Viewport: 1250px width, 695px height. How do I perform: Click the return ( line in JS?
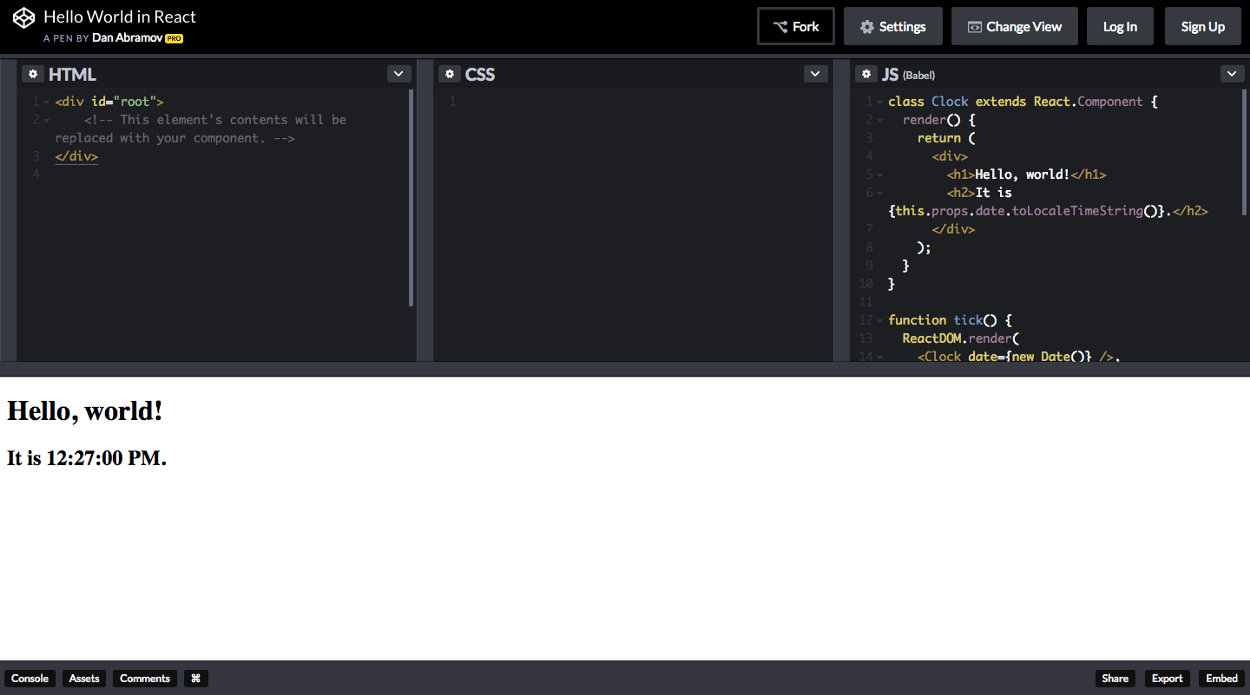(946, 138)
